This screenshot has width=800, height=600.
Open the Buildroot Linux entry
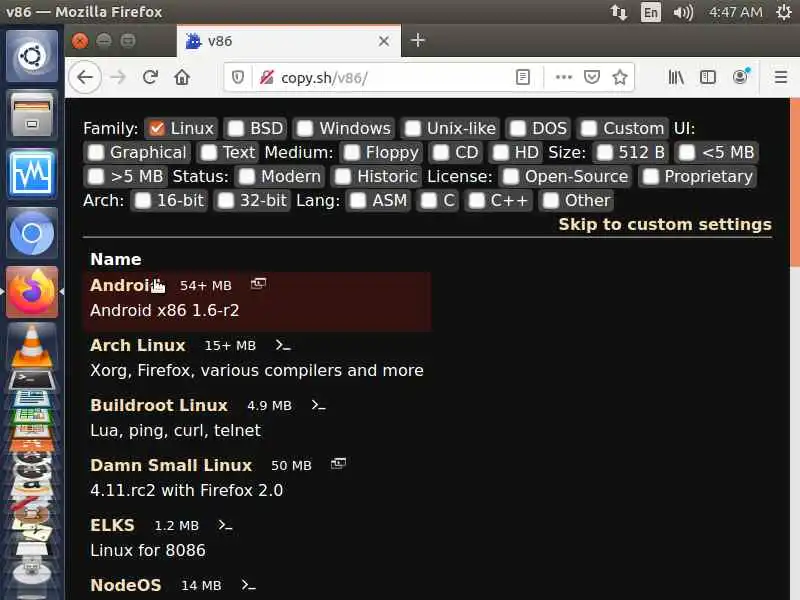(257, 417)
